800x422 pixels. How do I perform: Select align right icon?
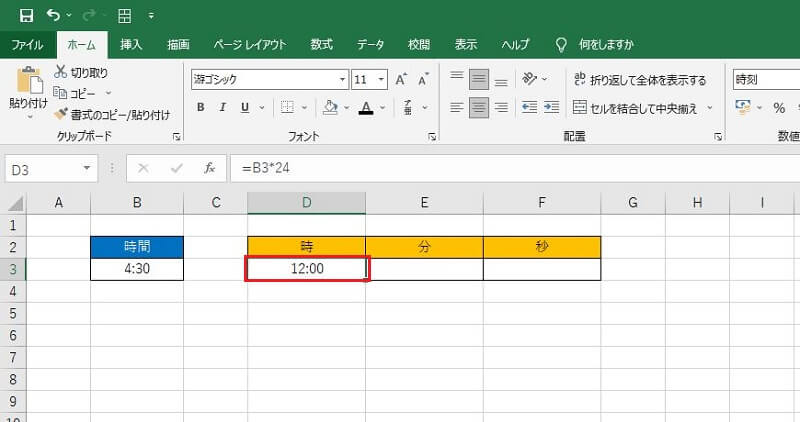[501, 107]
